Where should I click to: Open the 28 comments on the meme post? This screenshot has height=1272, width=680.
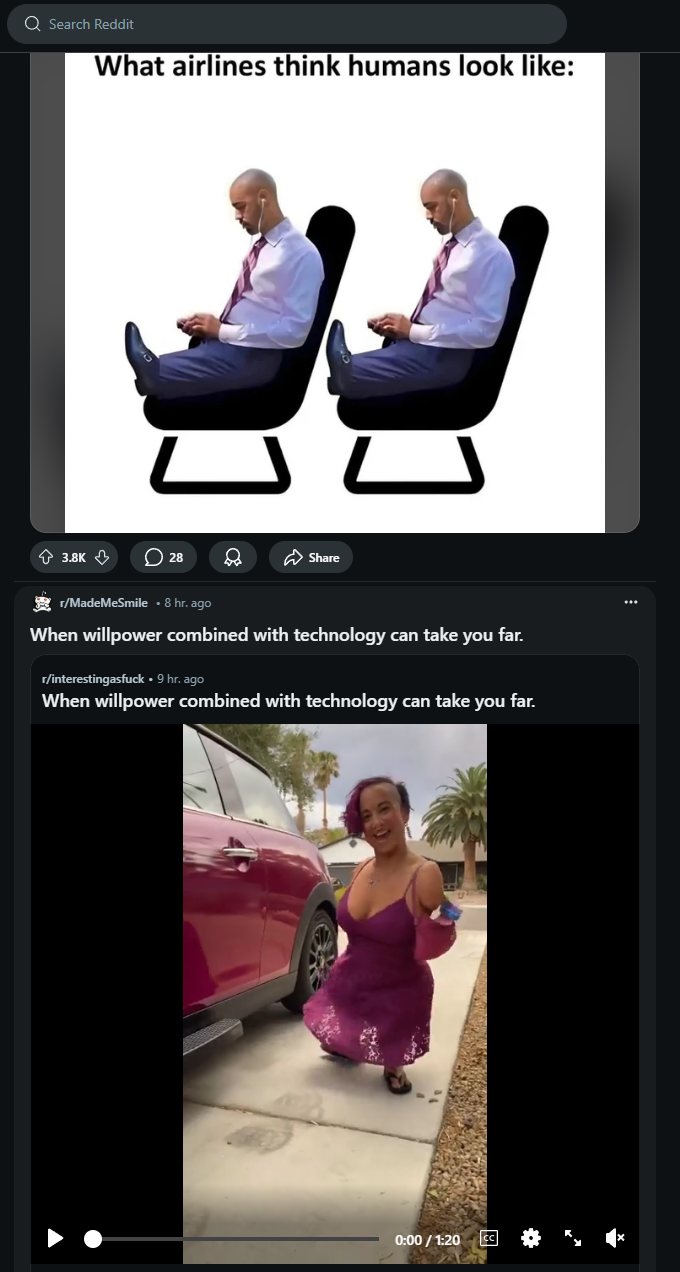pos(163,557)
